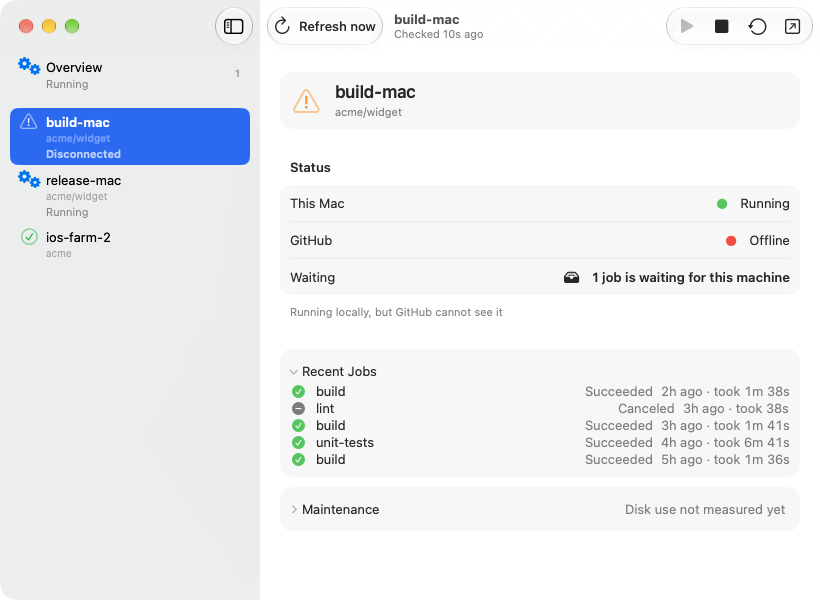Click the This Mac status row
The width and height of the screenshot is (820, 600).
click(540, 203)
